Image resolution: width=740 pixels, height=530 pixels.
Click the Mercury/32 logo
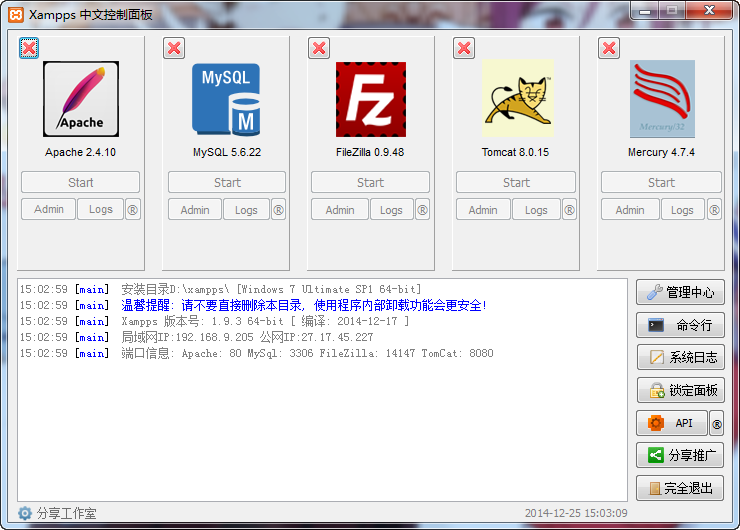click(662, 99)
